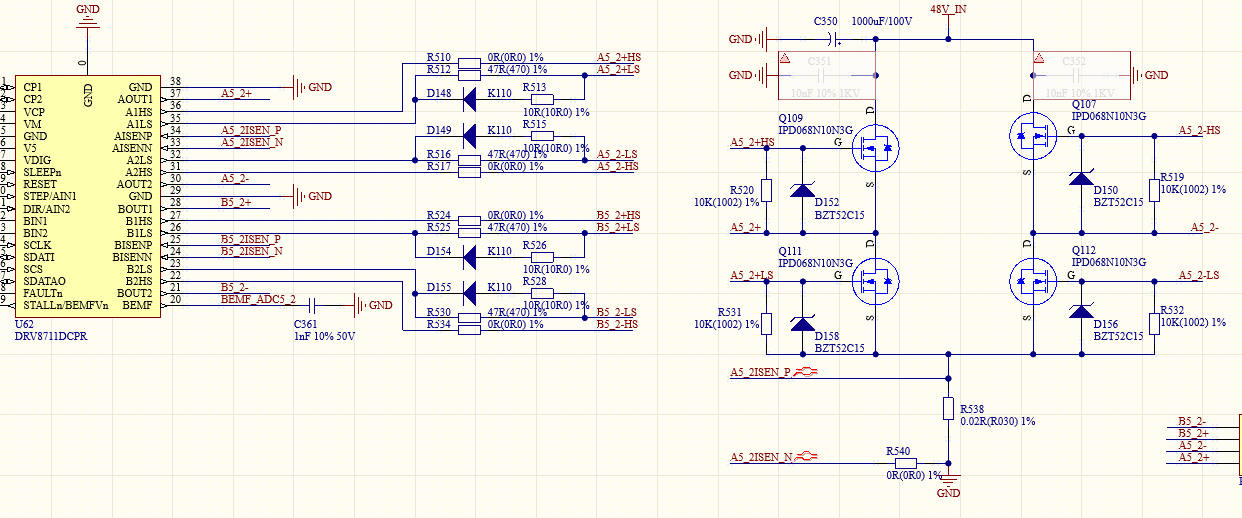Select the GND power port above U62

point(87,16)
